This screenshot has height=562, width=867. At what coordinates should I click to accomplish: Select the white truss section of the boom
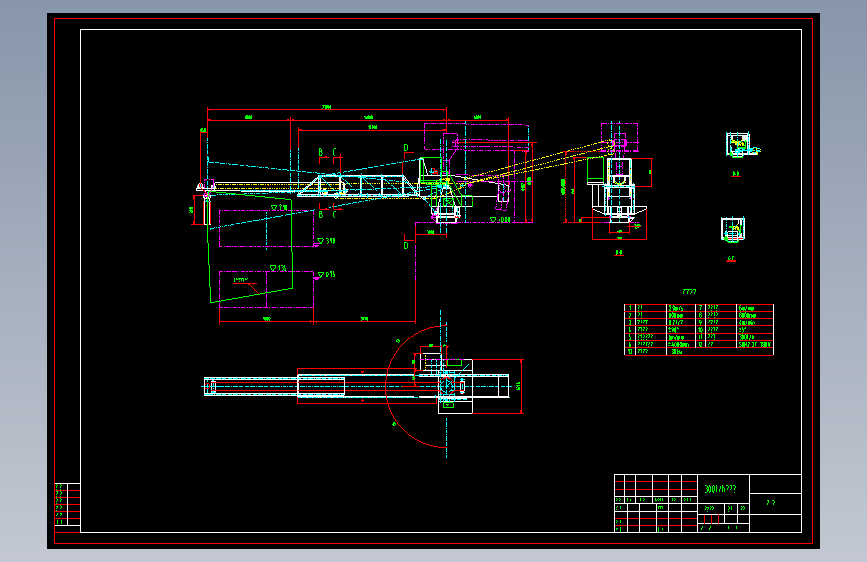(359, 185)
